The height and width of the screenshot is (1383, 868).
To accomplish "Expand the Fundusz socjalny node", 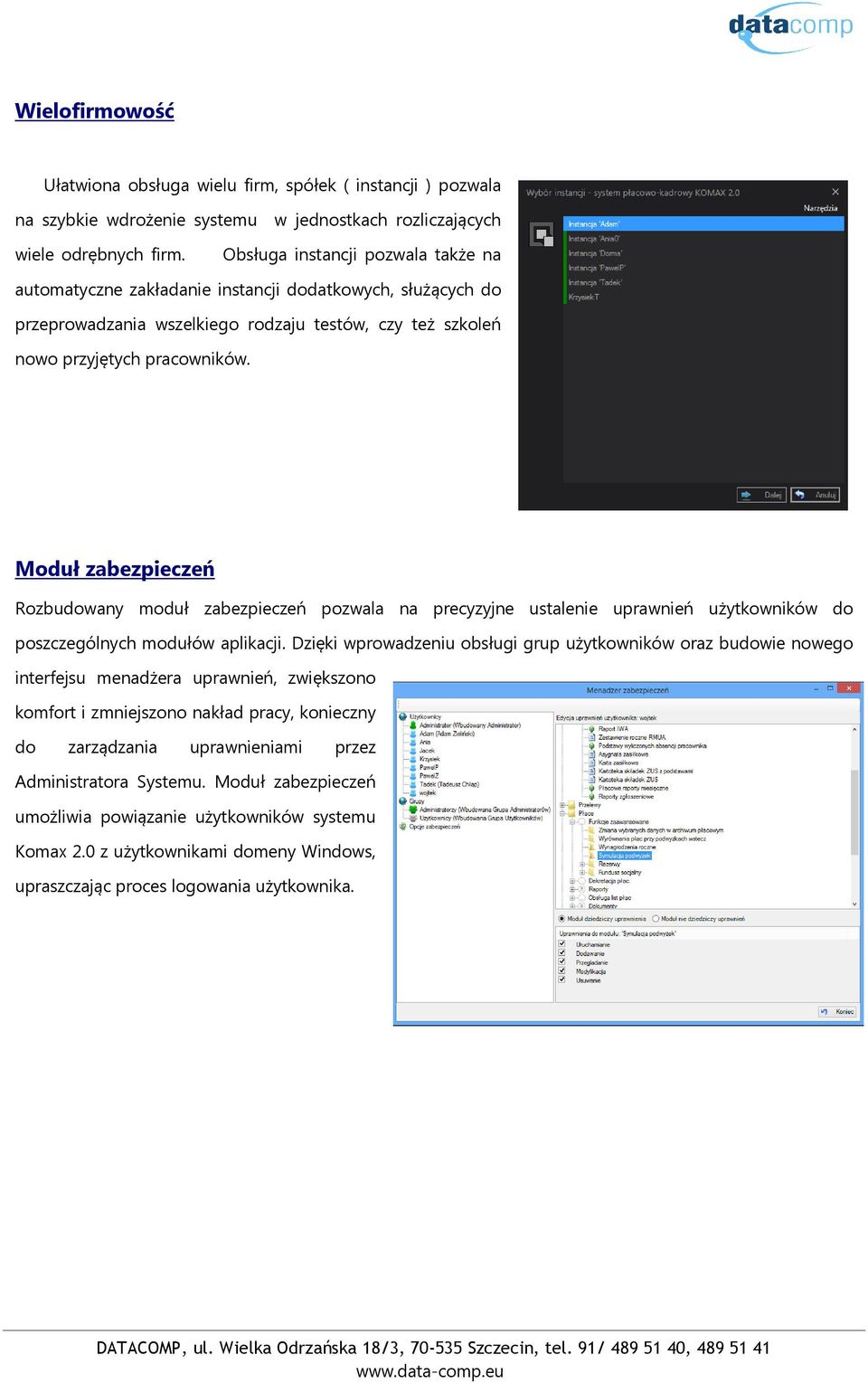I will [582, 872].
